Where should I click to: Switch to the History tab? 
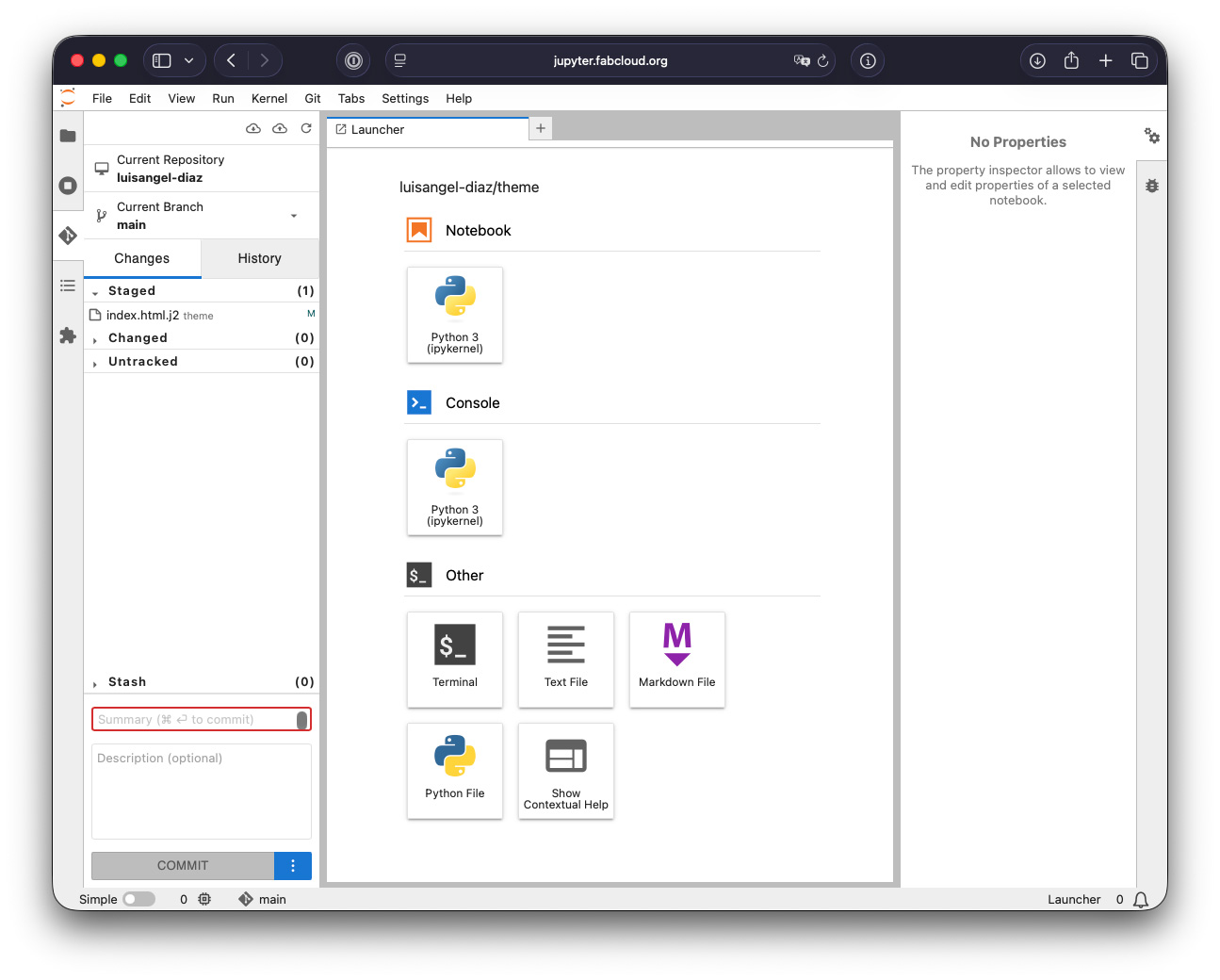coord(259,258)
